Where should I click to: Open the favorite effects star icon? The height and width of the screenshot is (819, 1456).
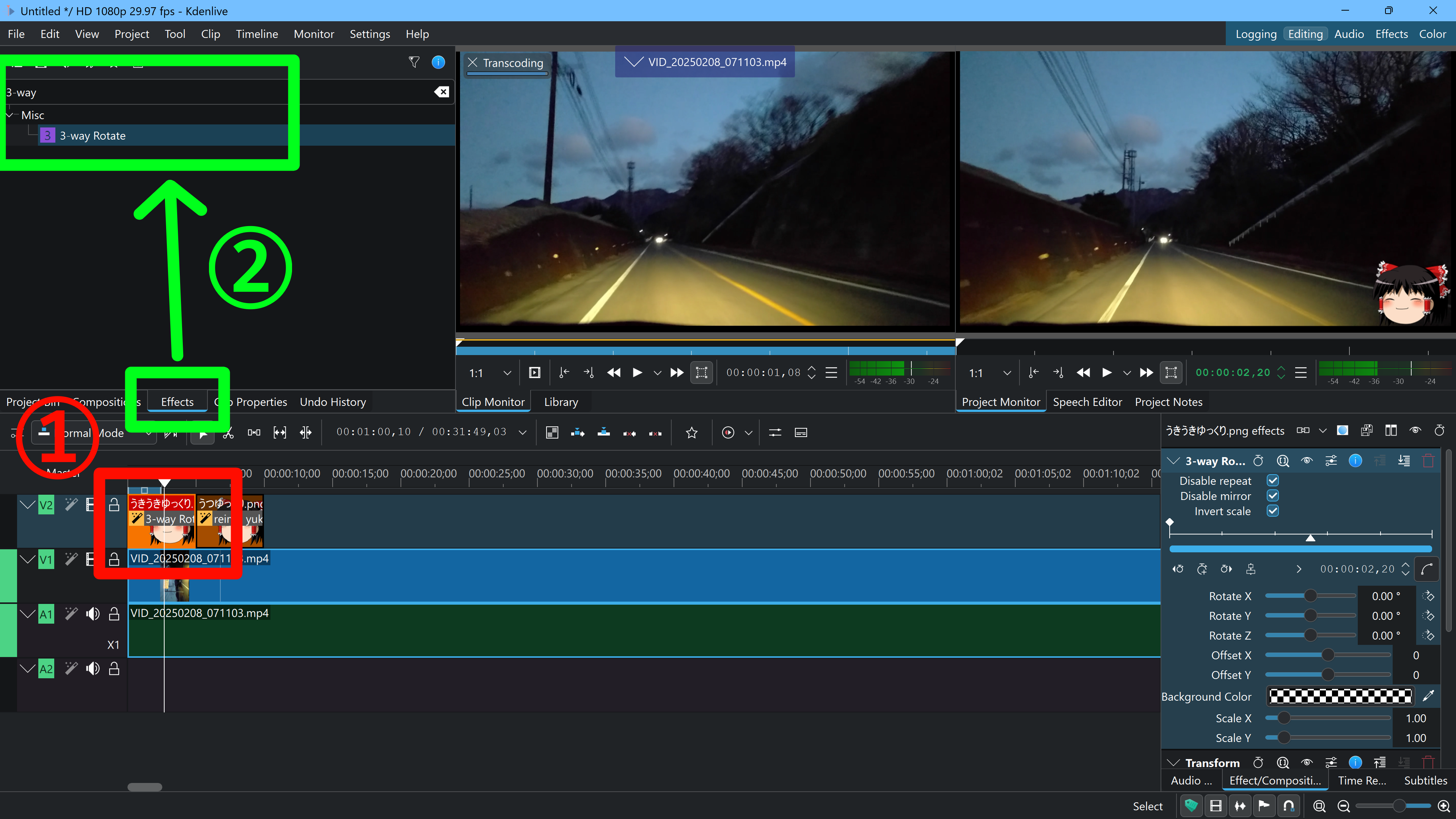[x=692, y=433]
